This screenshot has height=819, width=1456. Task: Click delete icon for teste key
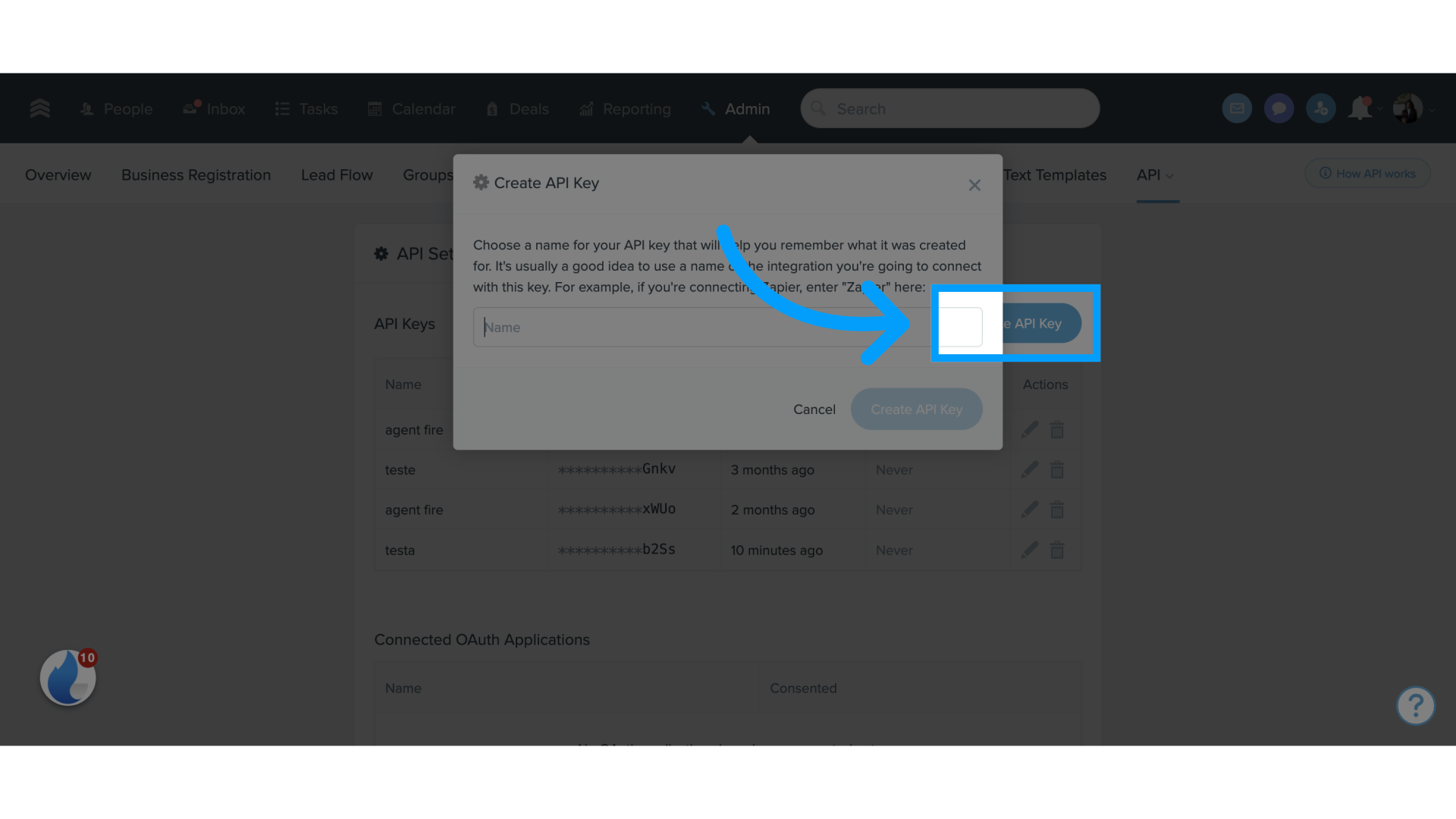click(1057, 469)
